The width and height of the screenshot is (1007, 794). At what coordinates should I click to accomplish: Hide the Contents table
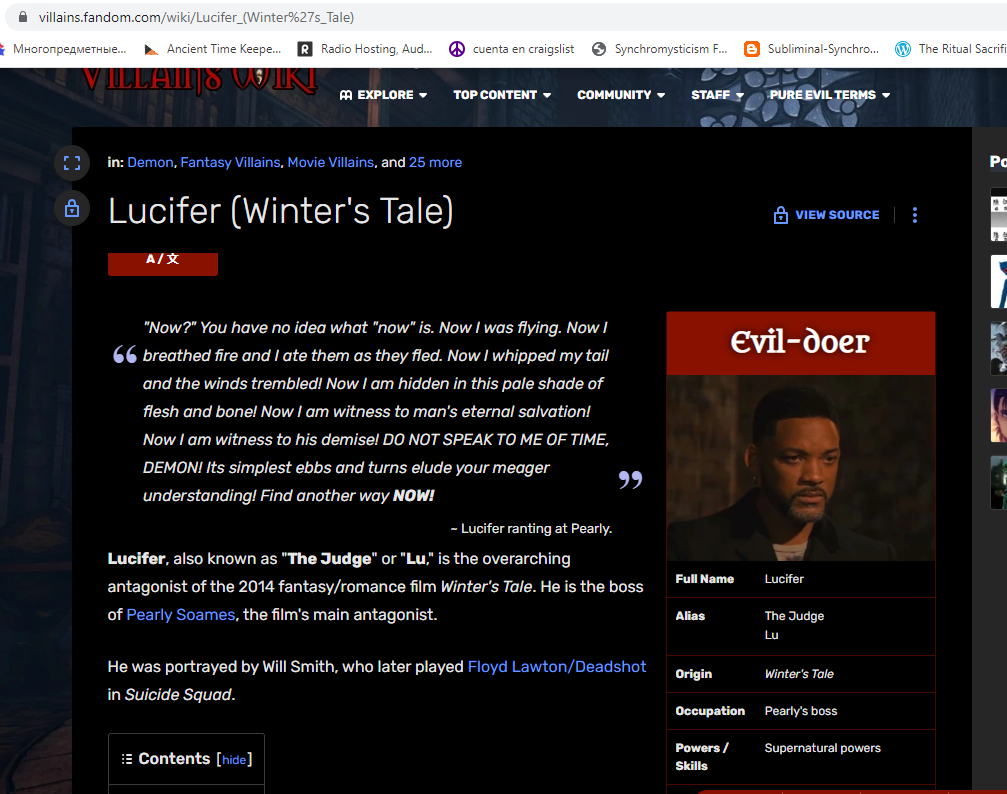pyautogui.click(x=234, y=760)
